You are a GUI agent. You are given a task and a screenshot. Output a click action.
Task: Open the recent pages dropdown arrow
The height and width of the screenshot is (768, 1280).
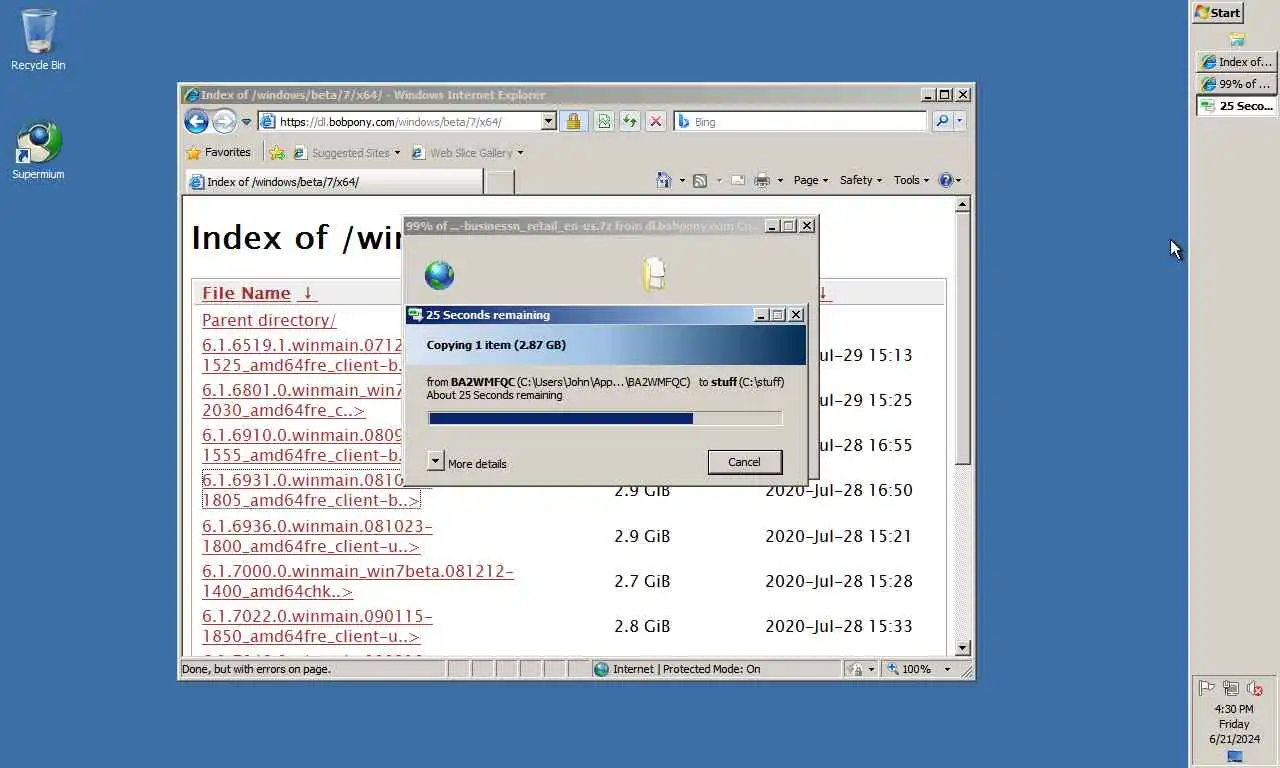click(x=246, y=122)
